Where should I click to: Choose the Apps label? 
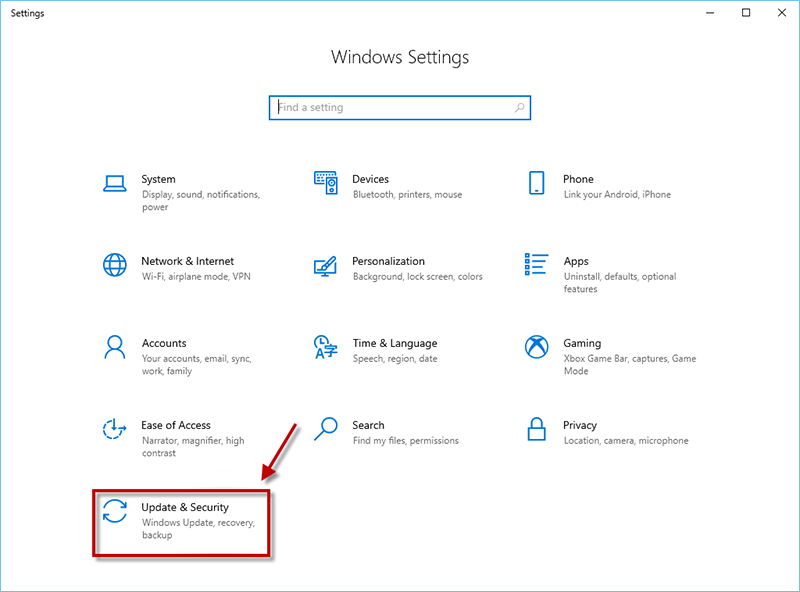pyautogui.click(x=576, y=261)
